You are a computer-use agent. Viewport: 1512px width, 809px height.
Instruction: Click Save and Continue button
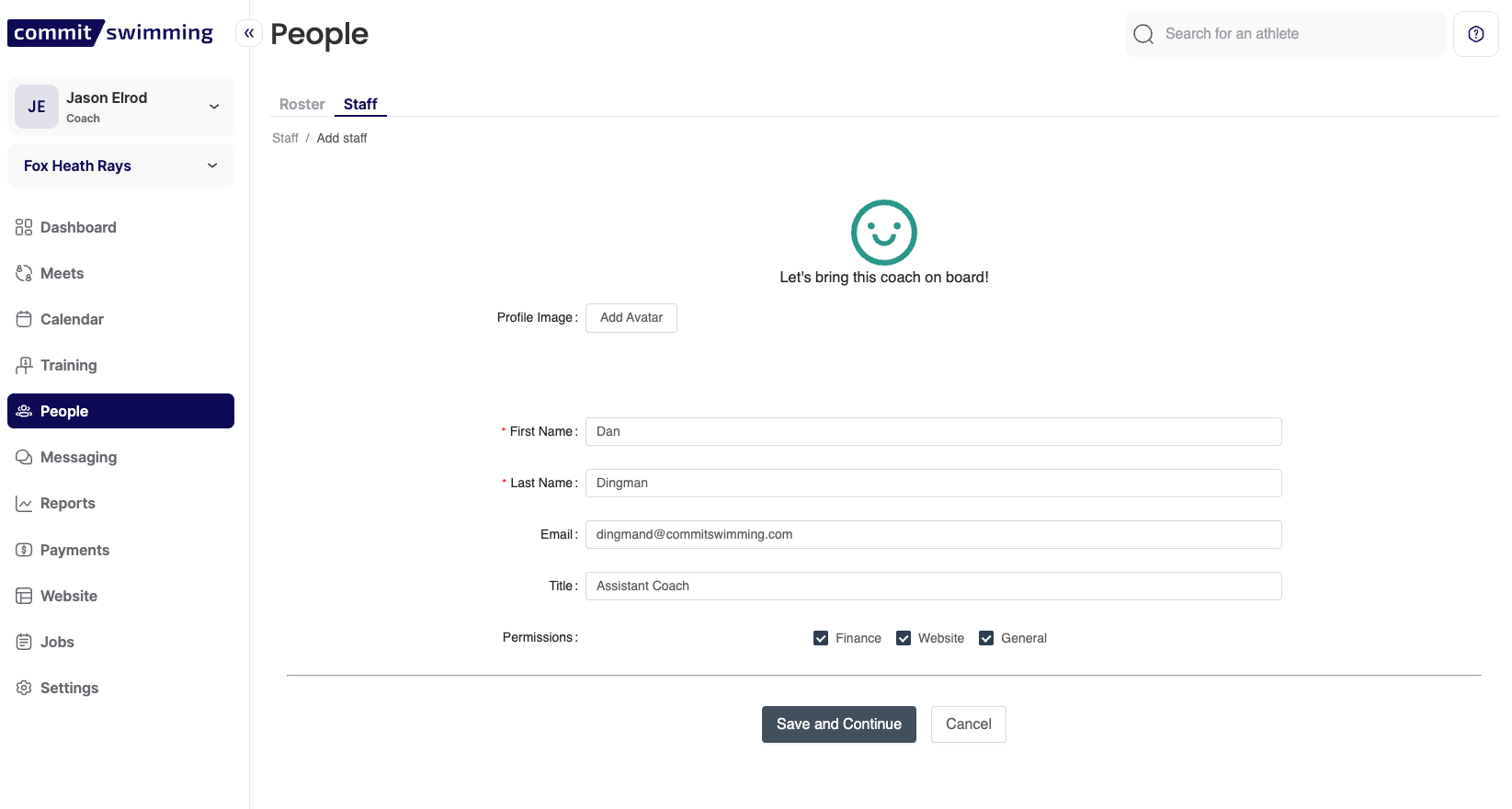click(x=839, y=724)
